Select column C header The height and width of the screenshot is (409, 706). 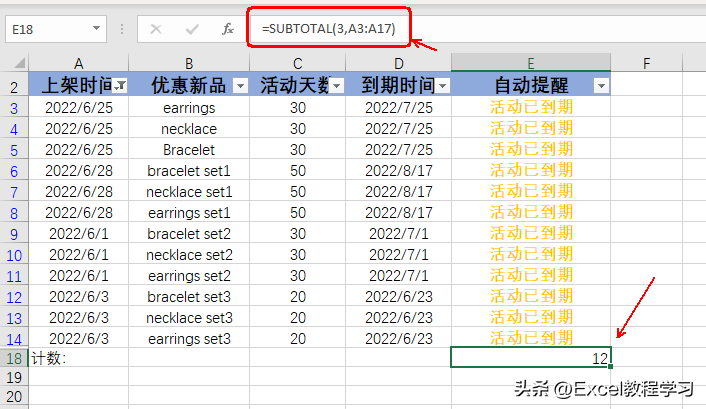(298, 63)
